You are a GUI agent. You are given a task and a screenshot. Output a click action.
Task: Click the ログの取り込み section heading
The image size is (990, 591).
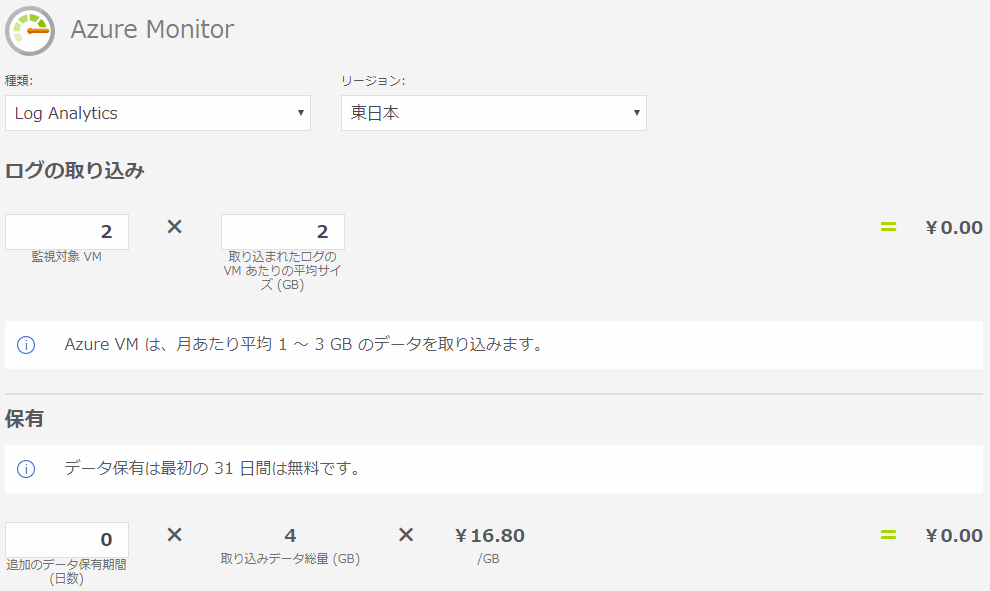coord(75,170)
